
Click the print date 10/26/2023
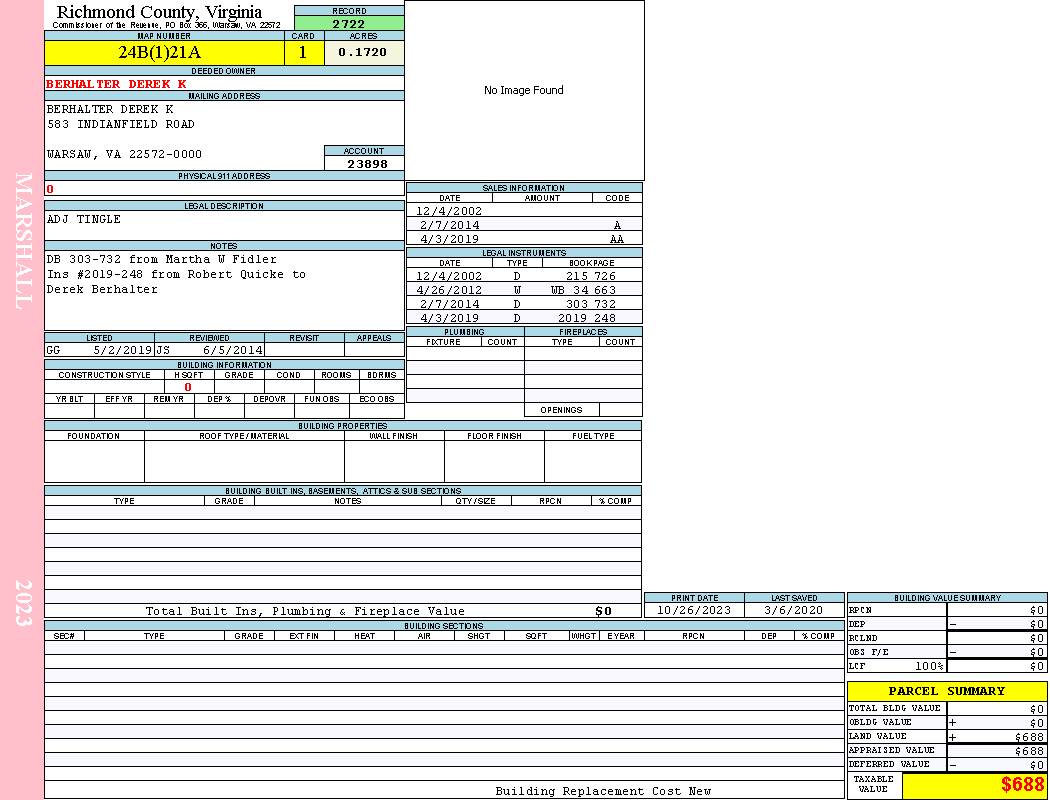coord(693,610)
